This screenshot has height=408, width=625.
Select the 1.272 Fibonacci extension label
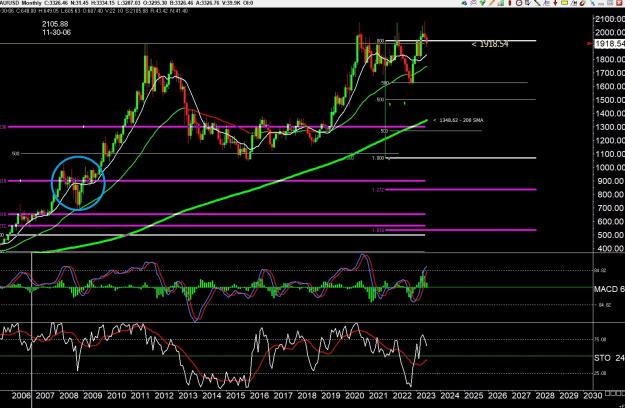point(378,190)
